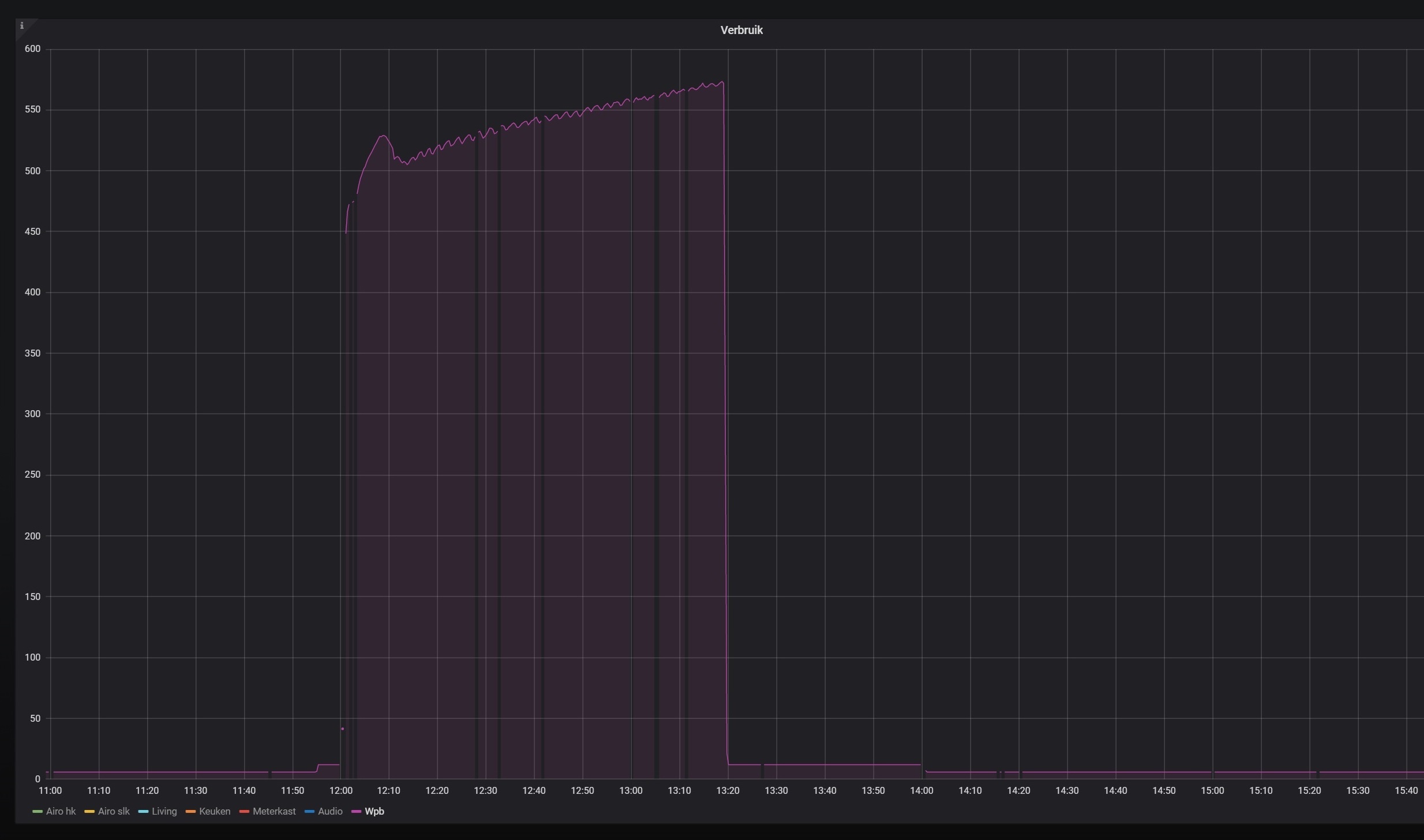Click the panel info icon

[22, 25]
